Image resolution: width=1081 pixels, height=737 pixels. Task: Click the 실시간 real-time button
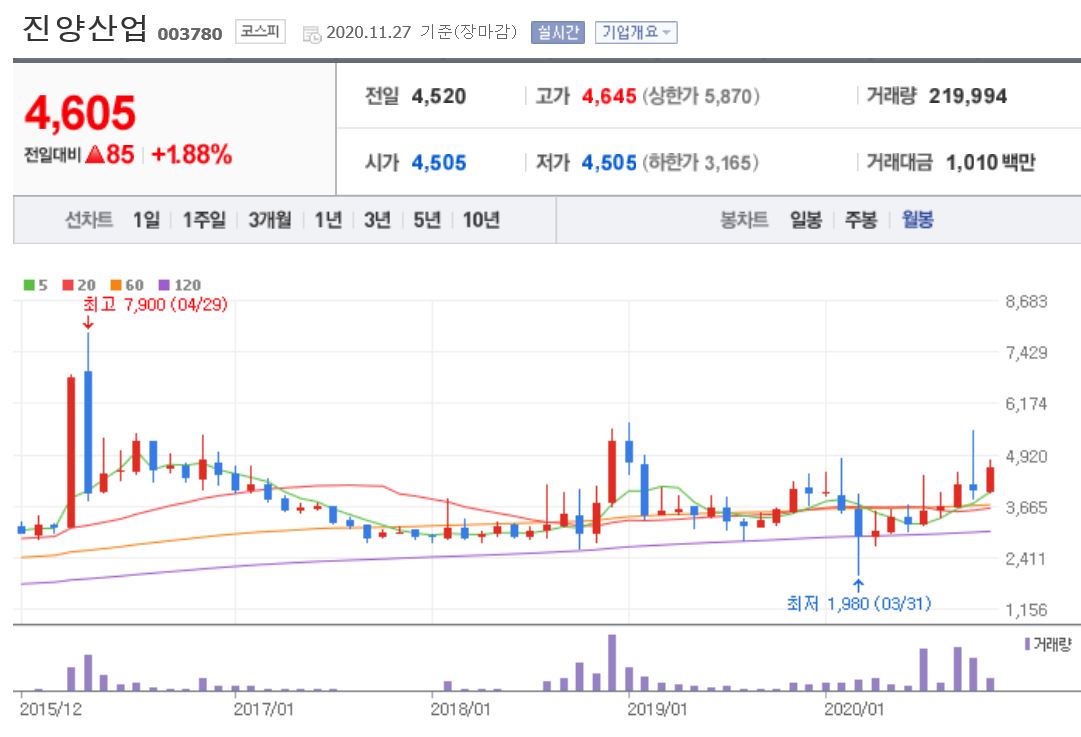(x=558, y=32)
